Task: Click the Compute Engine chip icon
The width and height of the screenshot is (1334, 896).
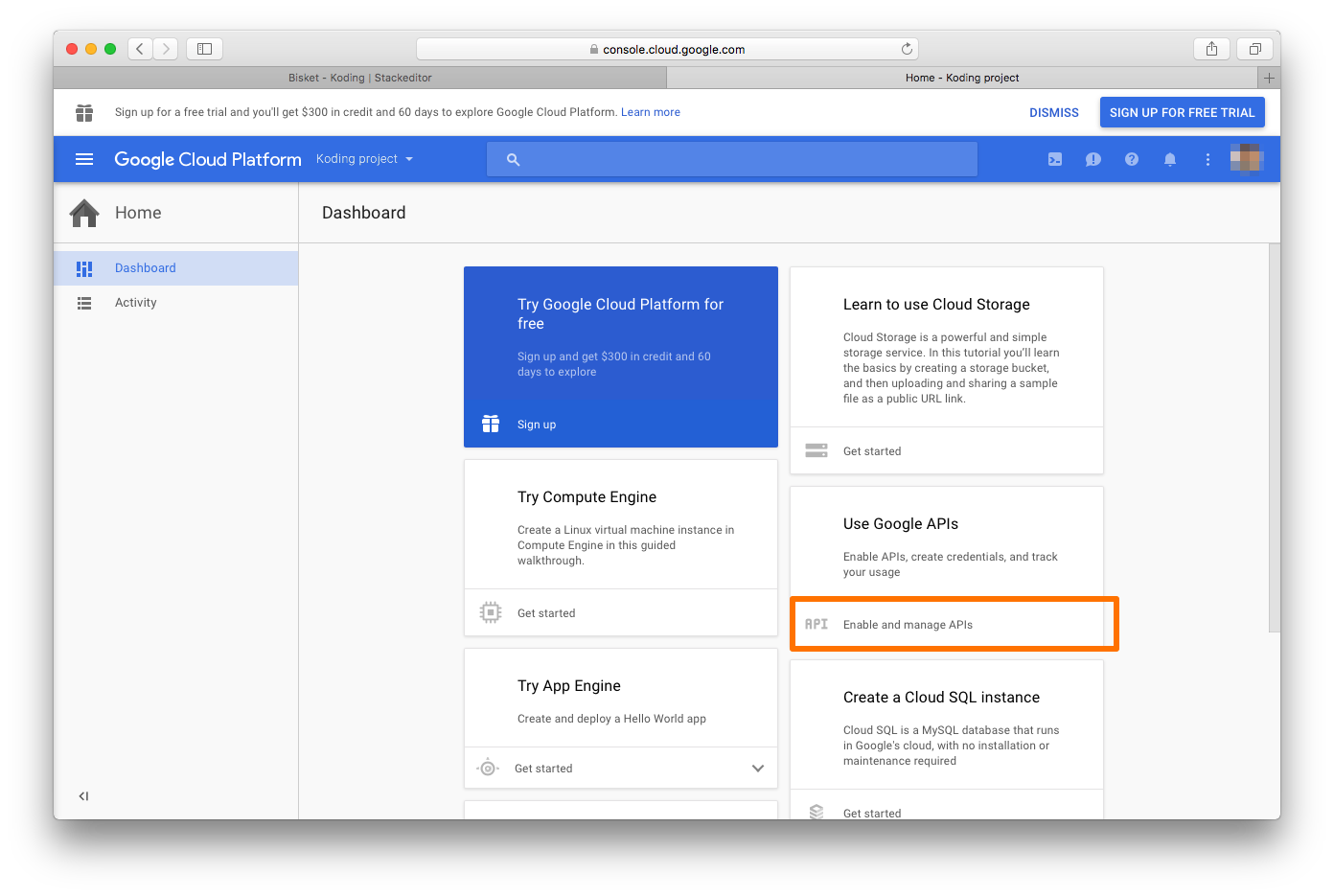Action: 491,612
